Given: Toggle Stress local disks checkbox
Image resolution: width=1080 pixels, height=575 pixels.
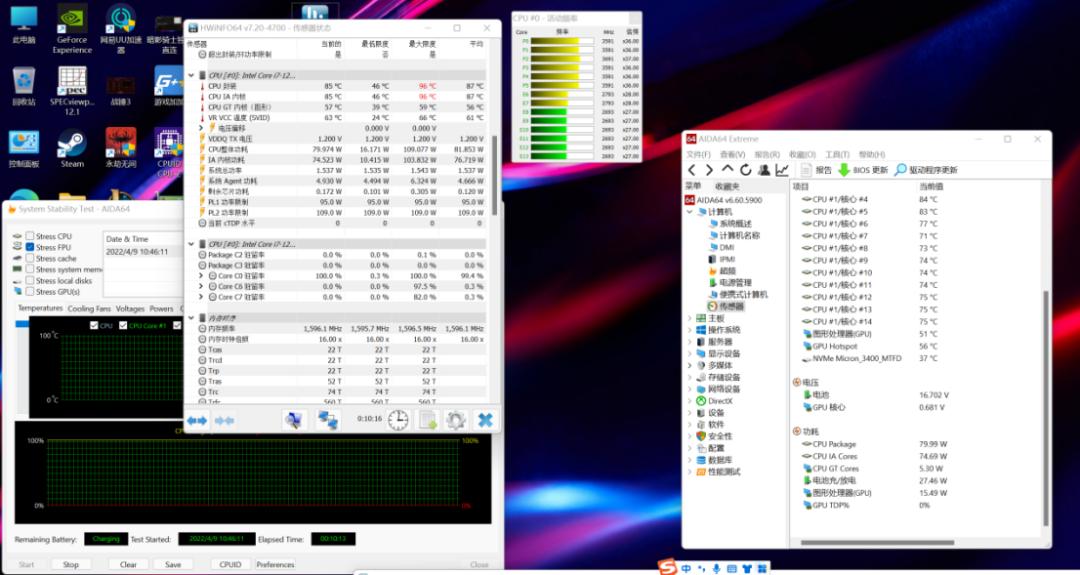Looking at the screenshot, I should click(30, 281).
